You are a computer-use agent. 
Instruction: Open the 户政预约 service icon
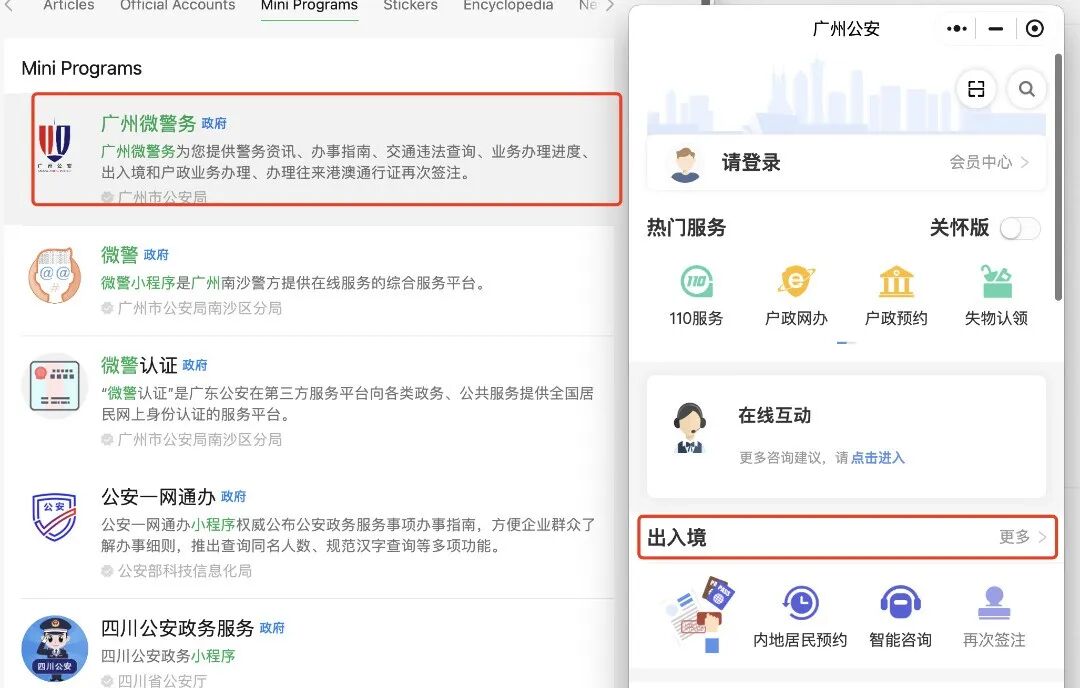(896, 282)
